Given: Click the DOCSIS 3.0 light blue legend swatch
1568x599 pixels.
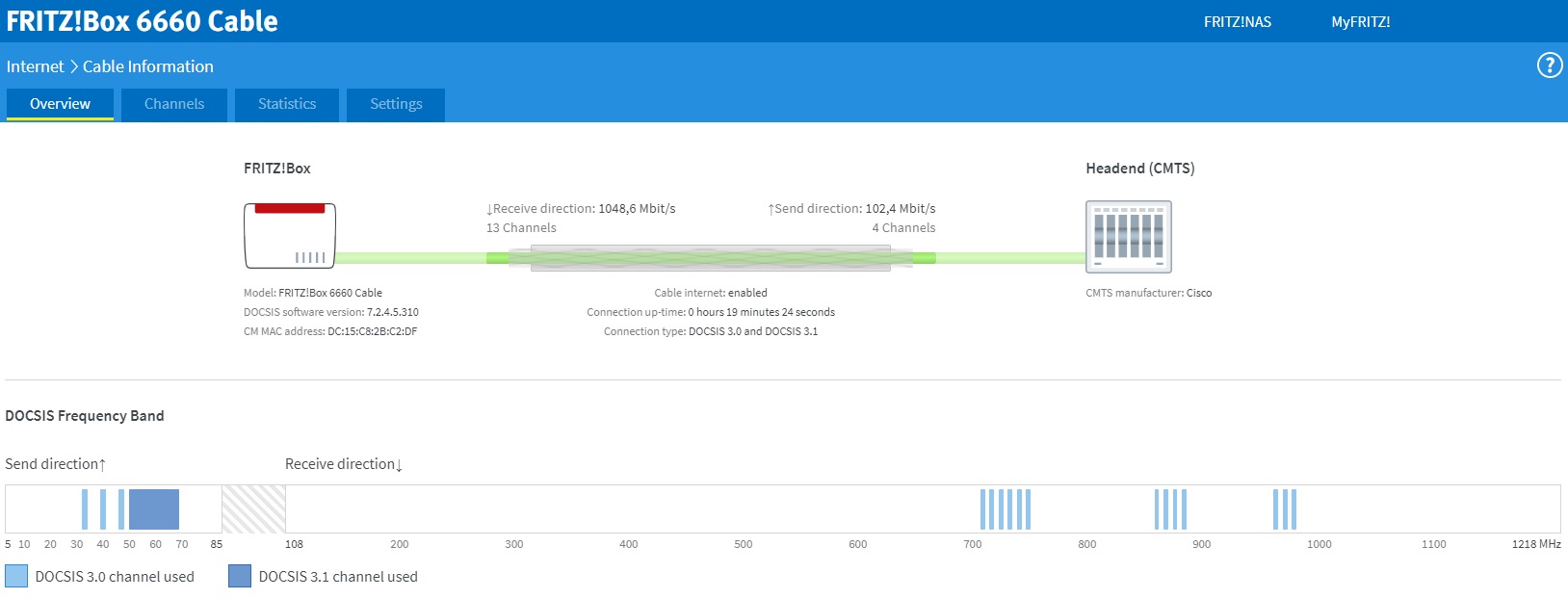Looking at the screenshot, I should pyautogui.click(x=16, y=576).
